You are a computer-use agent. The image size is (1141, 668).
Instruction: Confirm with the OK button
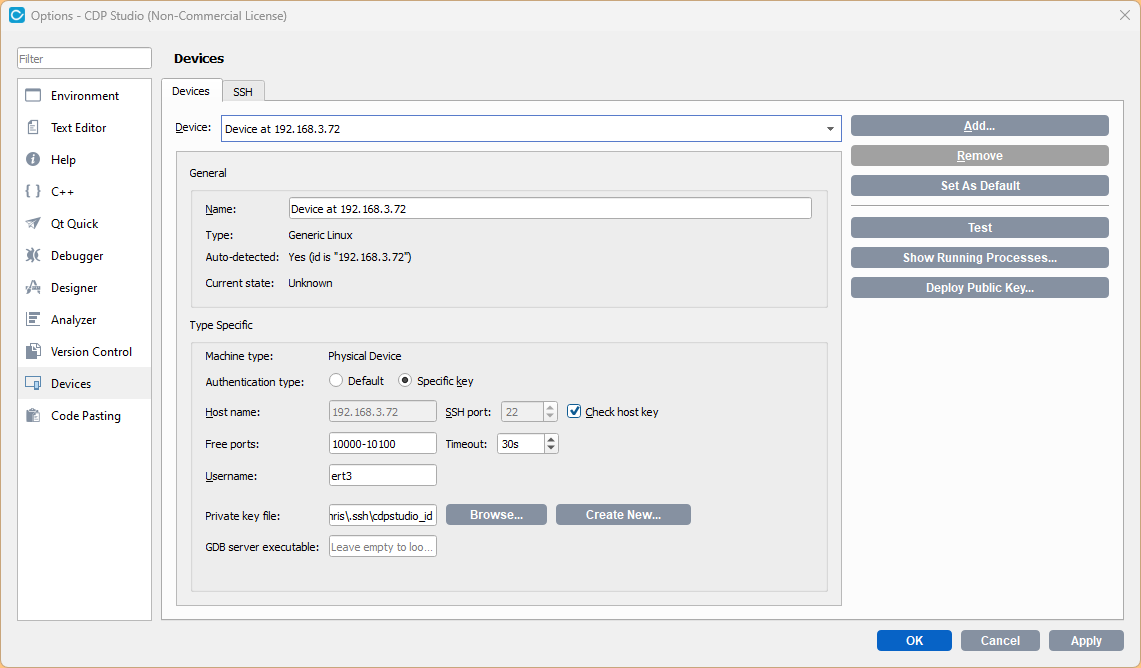coord(914,640)
